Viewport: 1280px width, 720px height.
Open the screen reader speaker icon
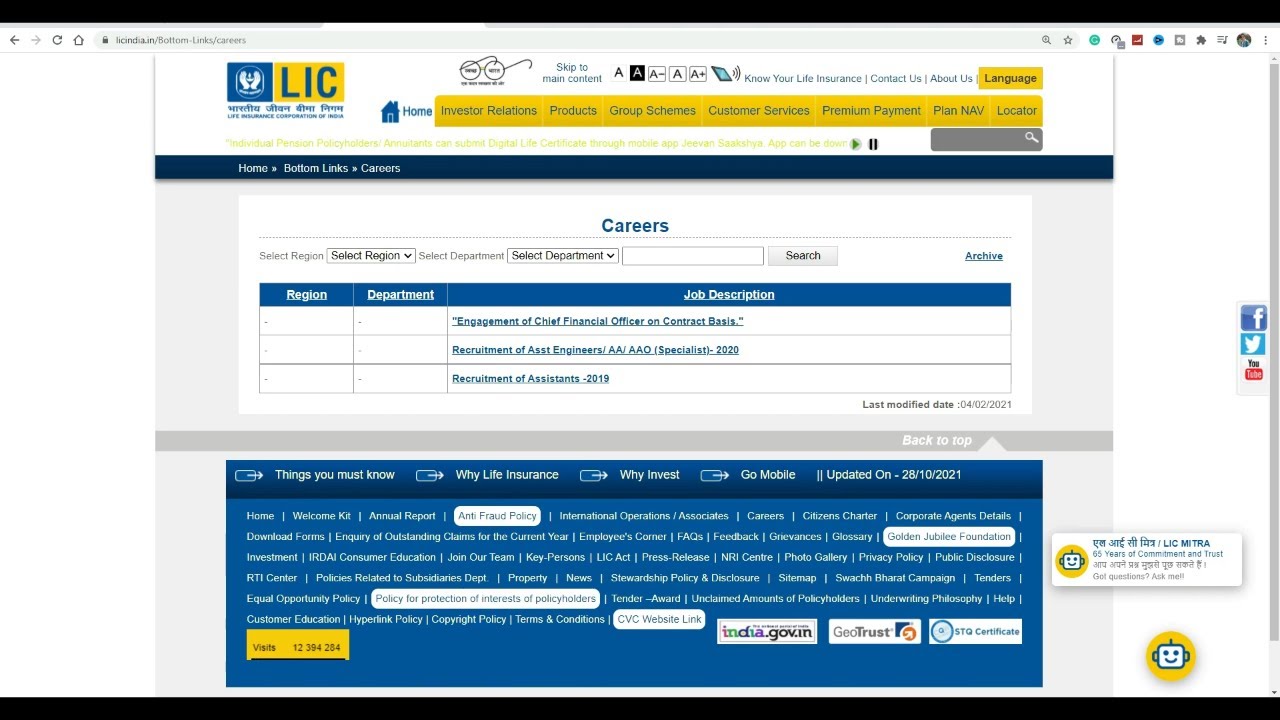coord(726,74)
